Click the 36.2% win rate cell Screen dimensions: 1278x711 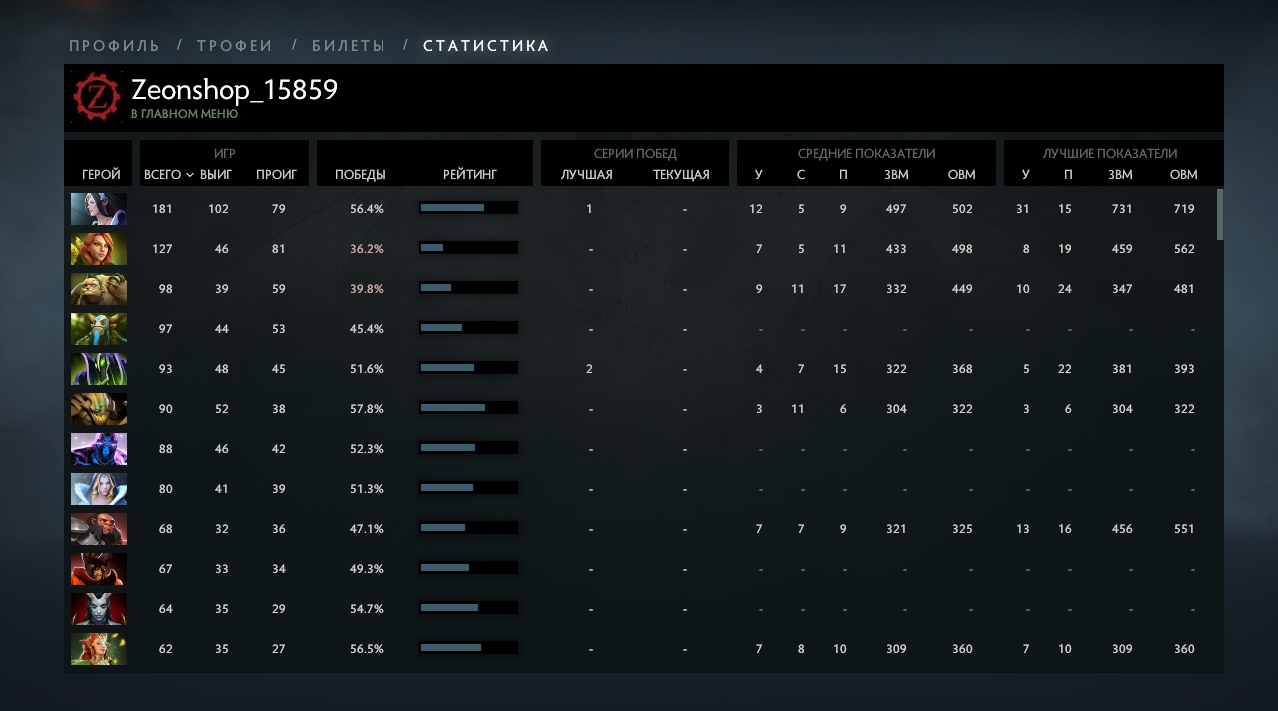(367, 249)
